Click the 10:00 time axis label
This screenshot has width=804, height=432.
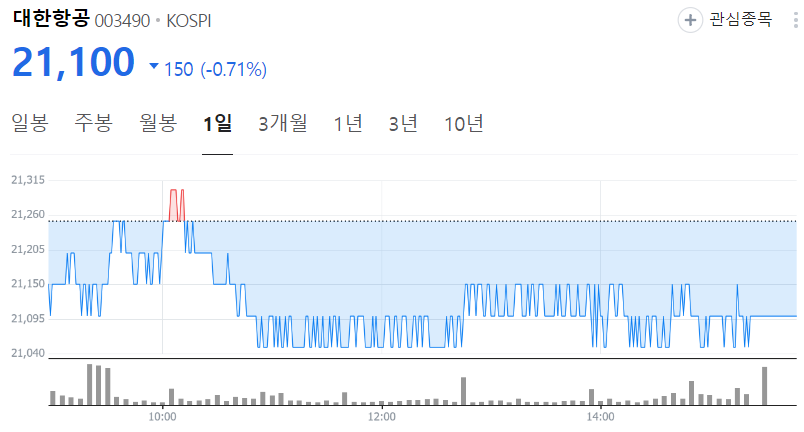pos(163,417)
